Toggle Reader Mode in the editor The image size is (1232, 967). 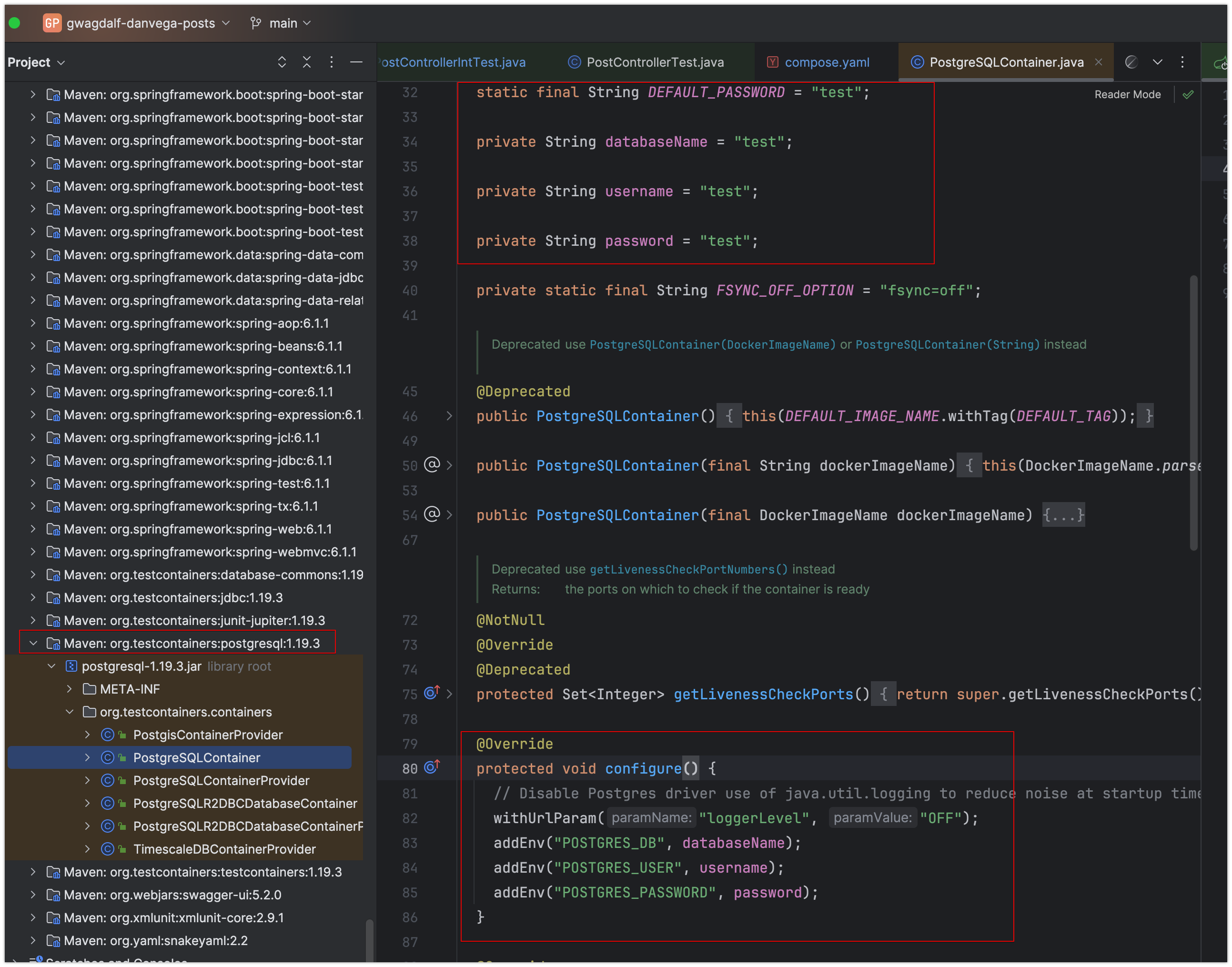click(x=1127, y=94)
